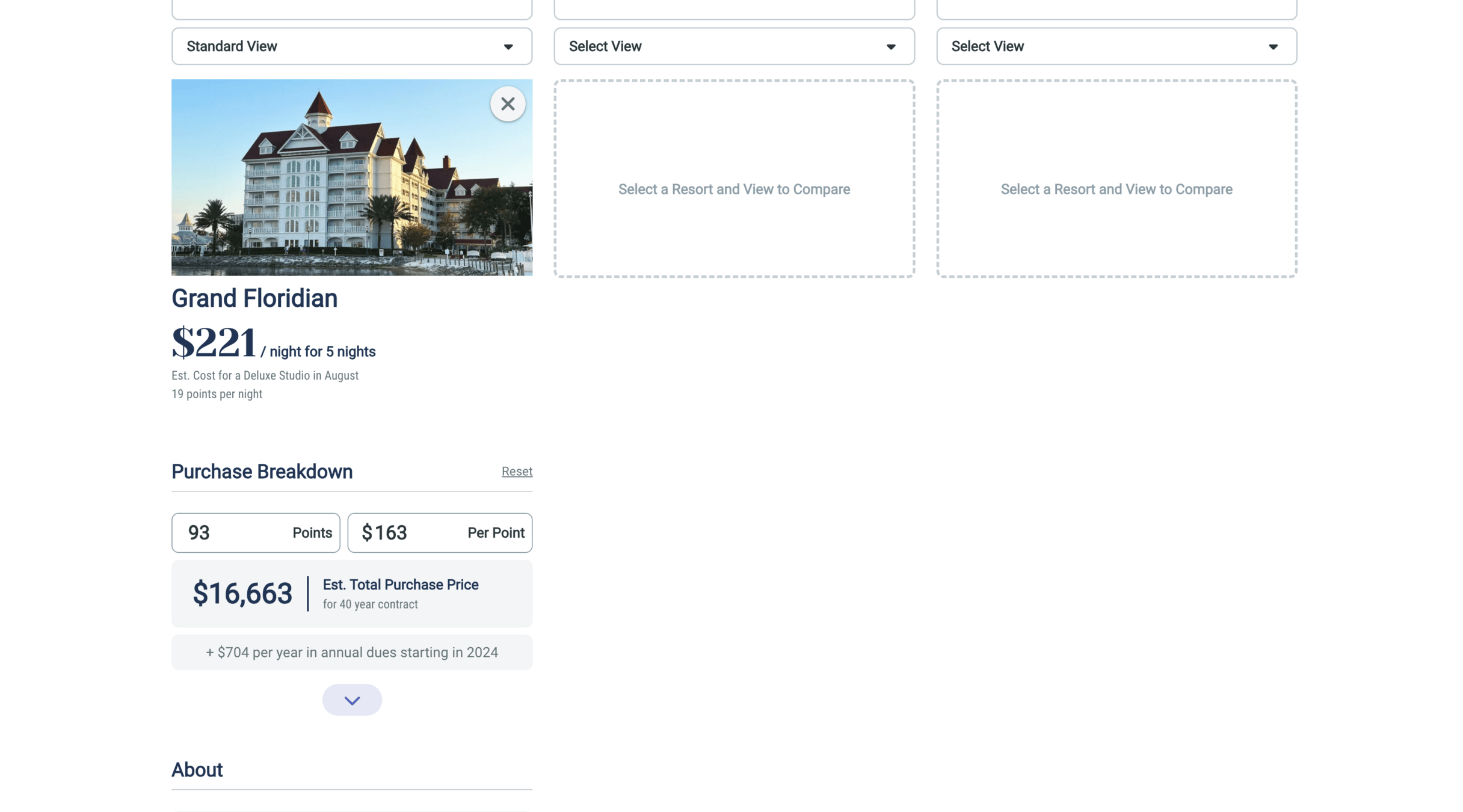
Task: Open the Standard View dropdown
Action: [351, 46]
